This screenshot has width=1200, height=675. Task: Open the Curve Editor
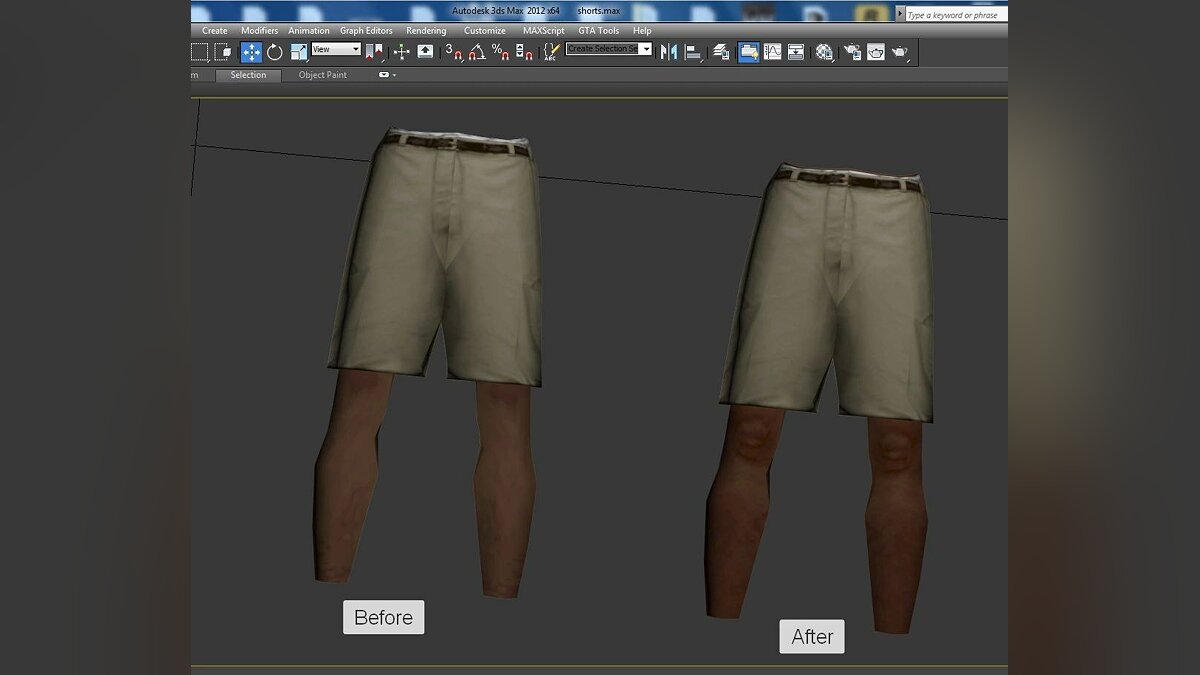[773, 52]
